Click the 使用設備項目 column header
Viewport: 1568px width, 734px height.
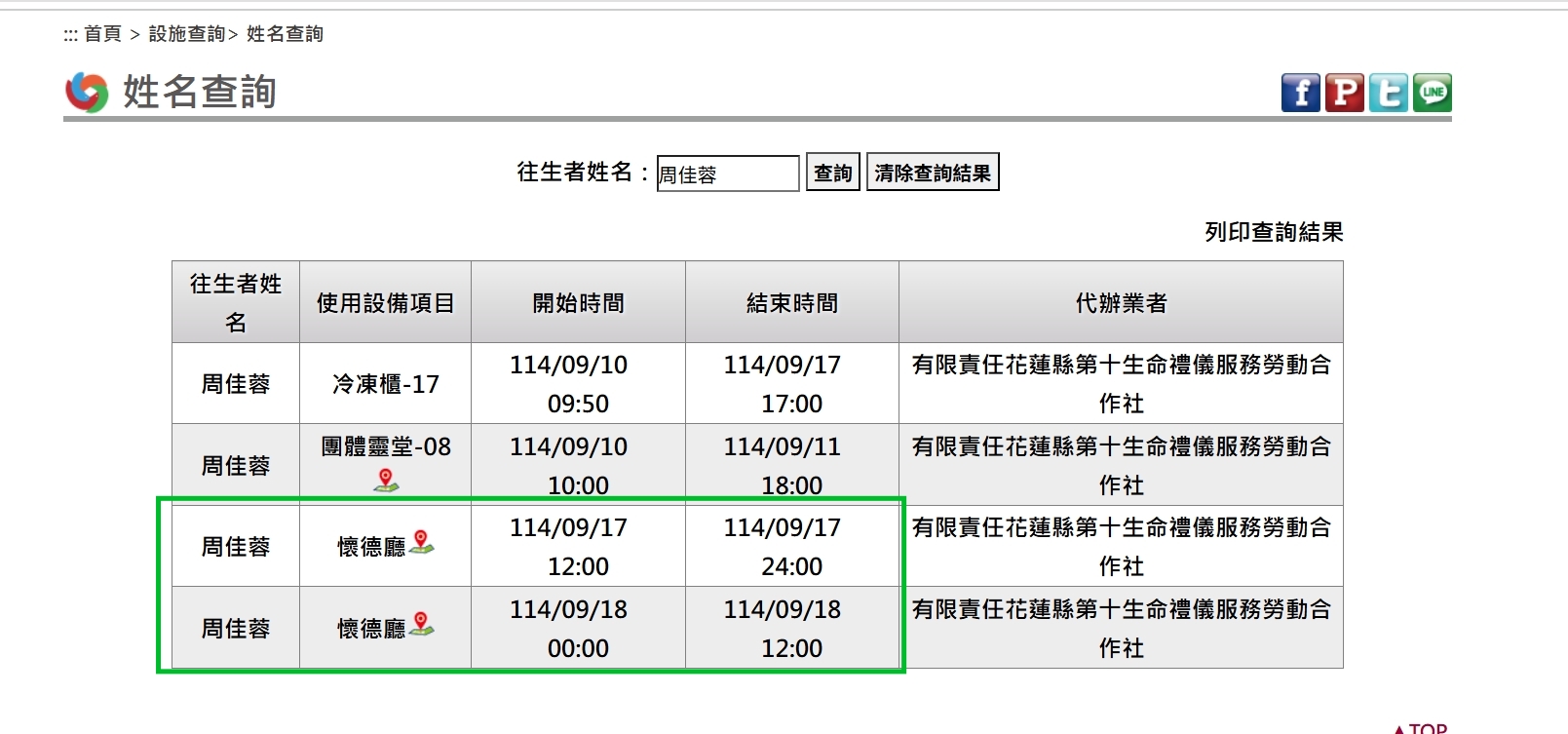[x=385, y=303]
